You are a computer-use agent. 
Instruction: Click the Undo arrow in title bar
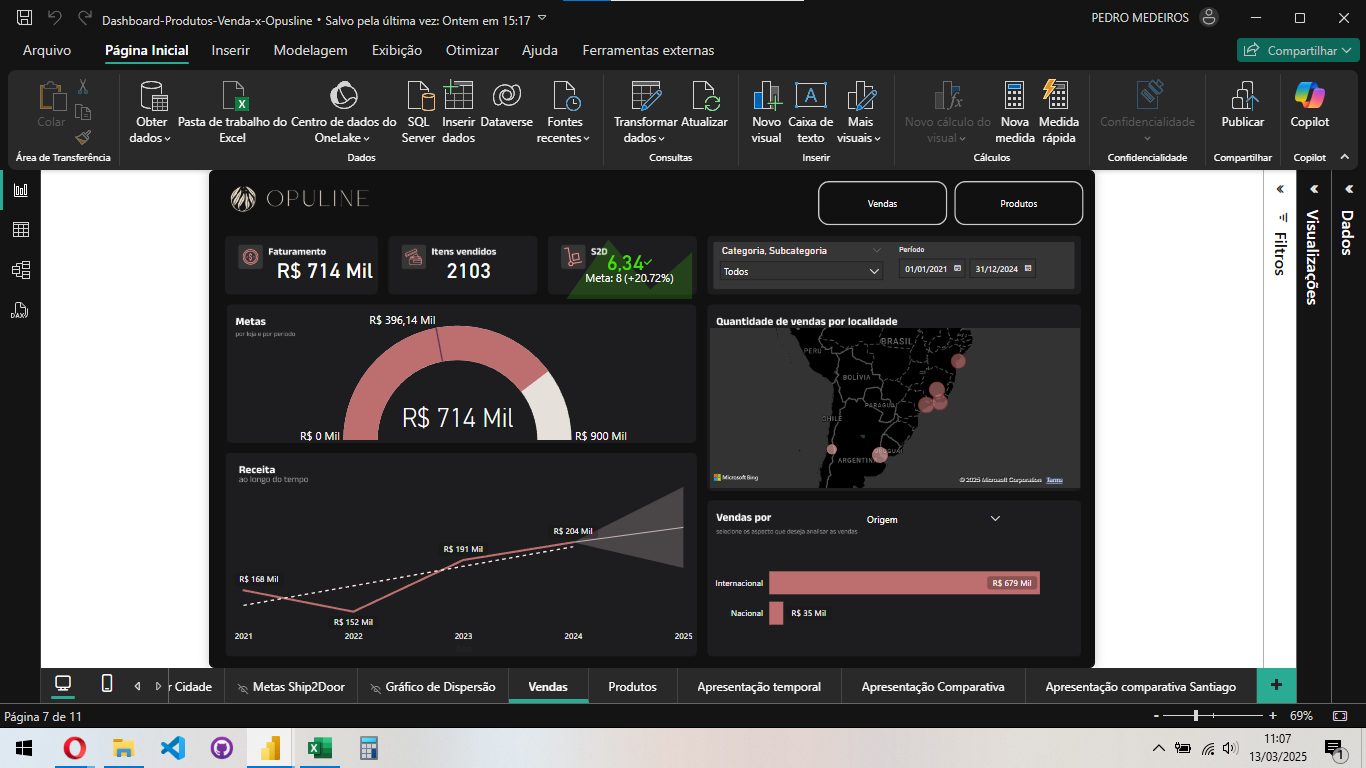(x=54, y=18)
